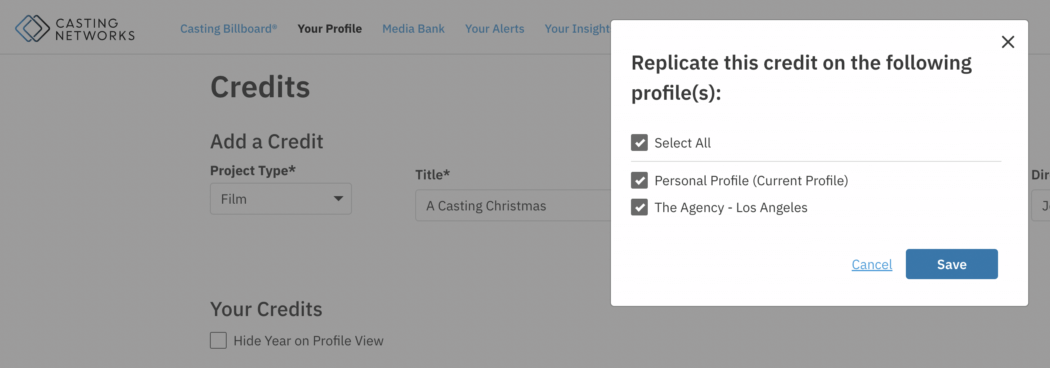The width and height of the screenshot is (1050, 368).
Task: Click the Casting Networks logo
Action: pyautogui.click(x=74, y=29)
